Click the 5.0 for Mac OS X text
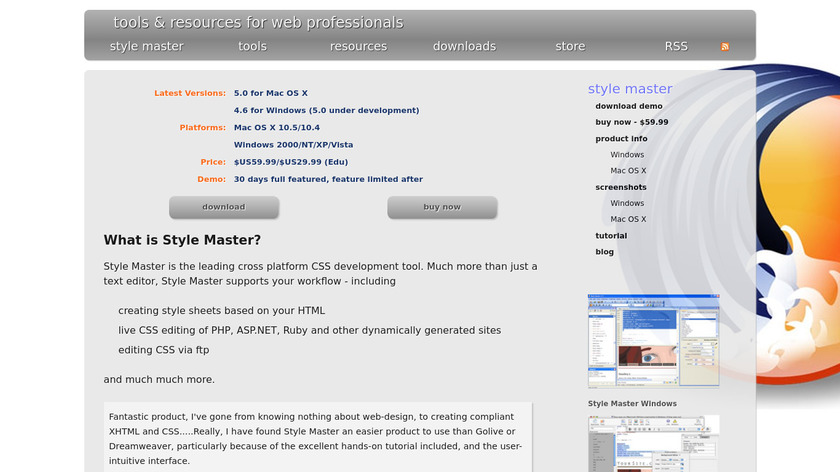The height and width of the screenshot is (472, 840). pos(271,93)
